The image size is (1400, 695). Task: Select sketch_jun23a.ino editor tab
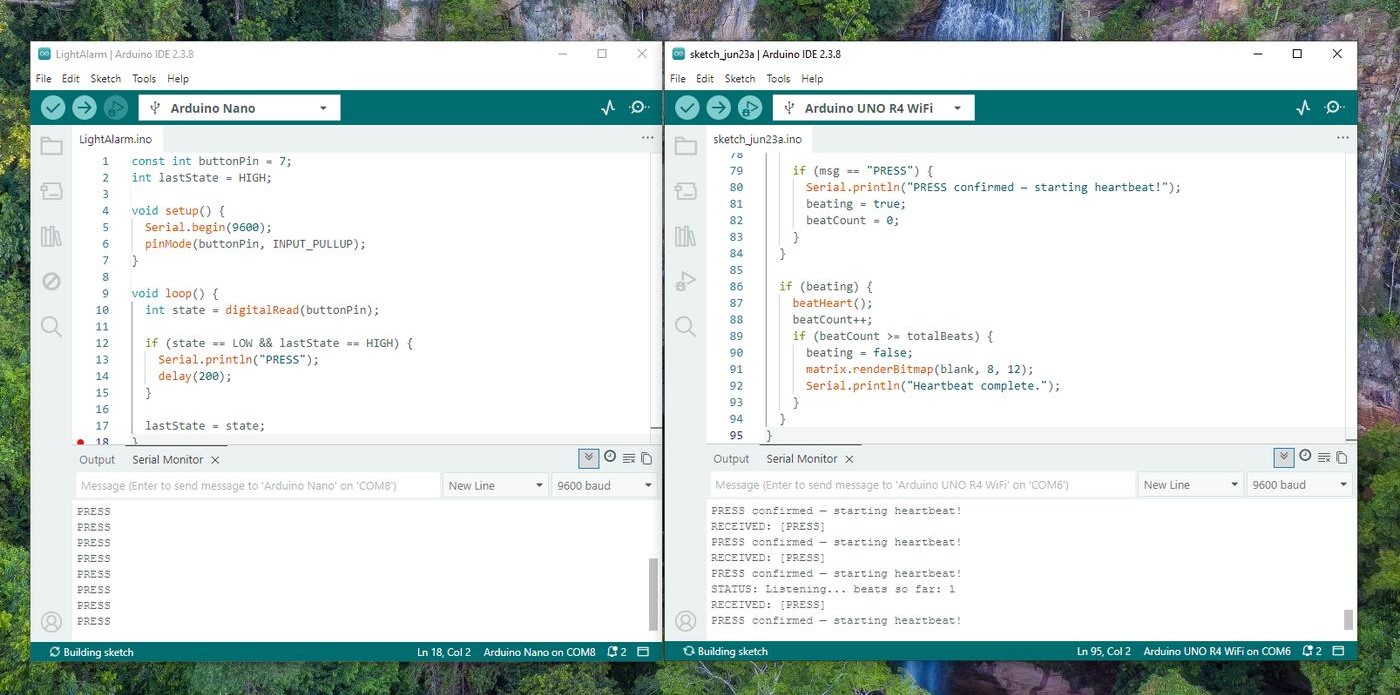click(x=757, y=139)
